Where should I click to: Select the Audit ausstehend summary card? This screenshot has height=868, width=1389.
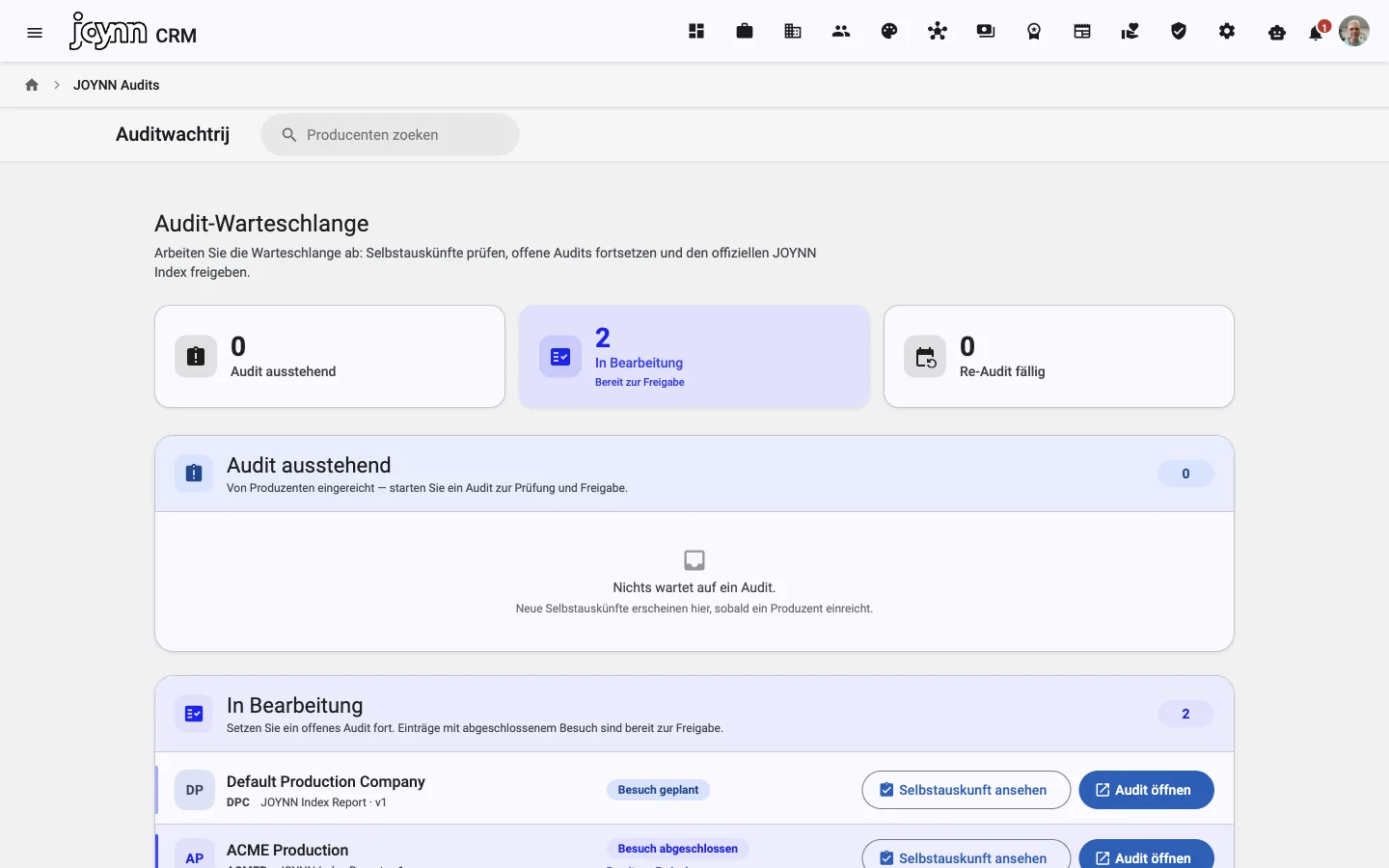click(x=330, y=357)
